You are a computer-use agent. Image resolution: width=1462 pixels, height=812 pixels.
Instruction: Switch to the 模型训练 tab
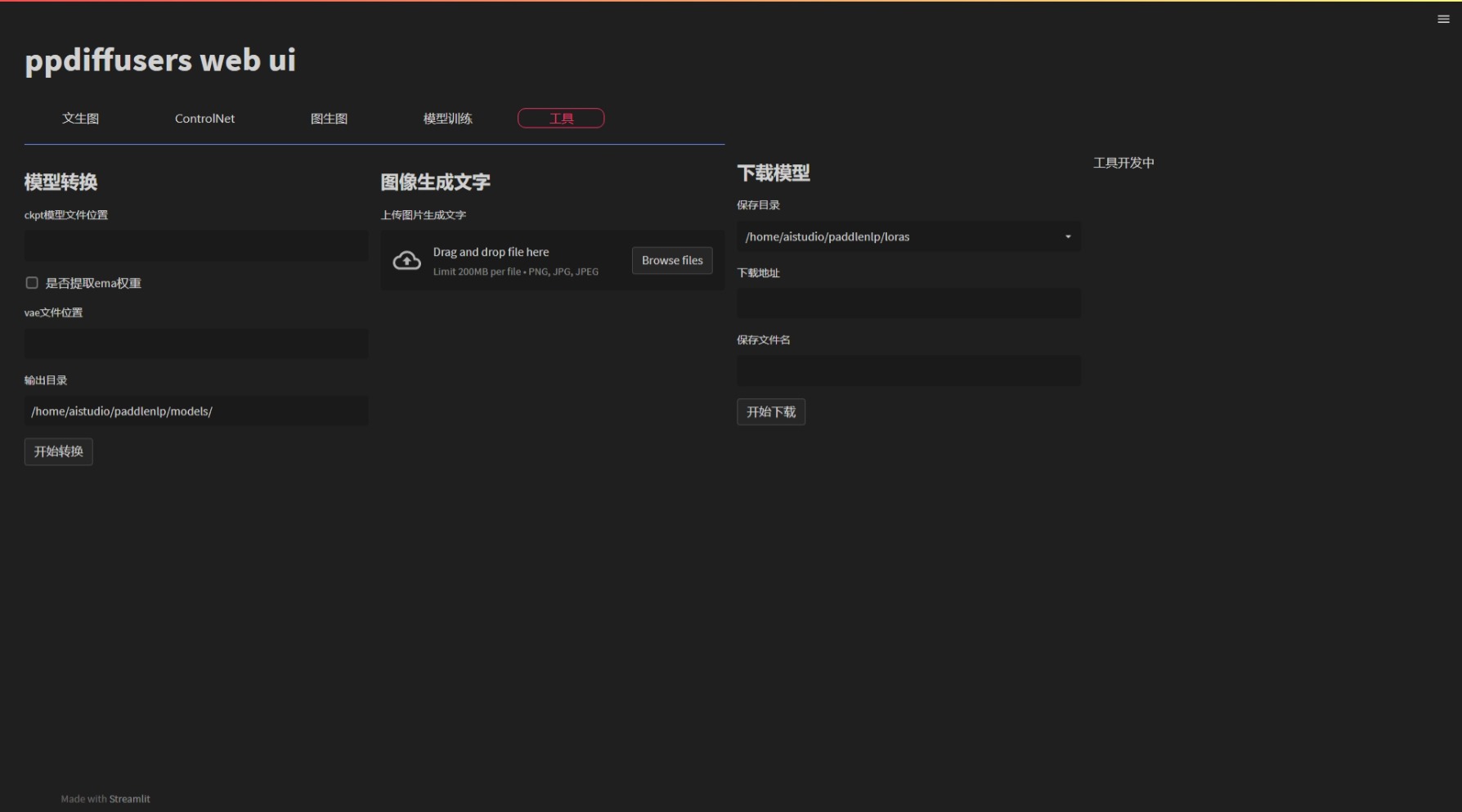coord(447,118)
